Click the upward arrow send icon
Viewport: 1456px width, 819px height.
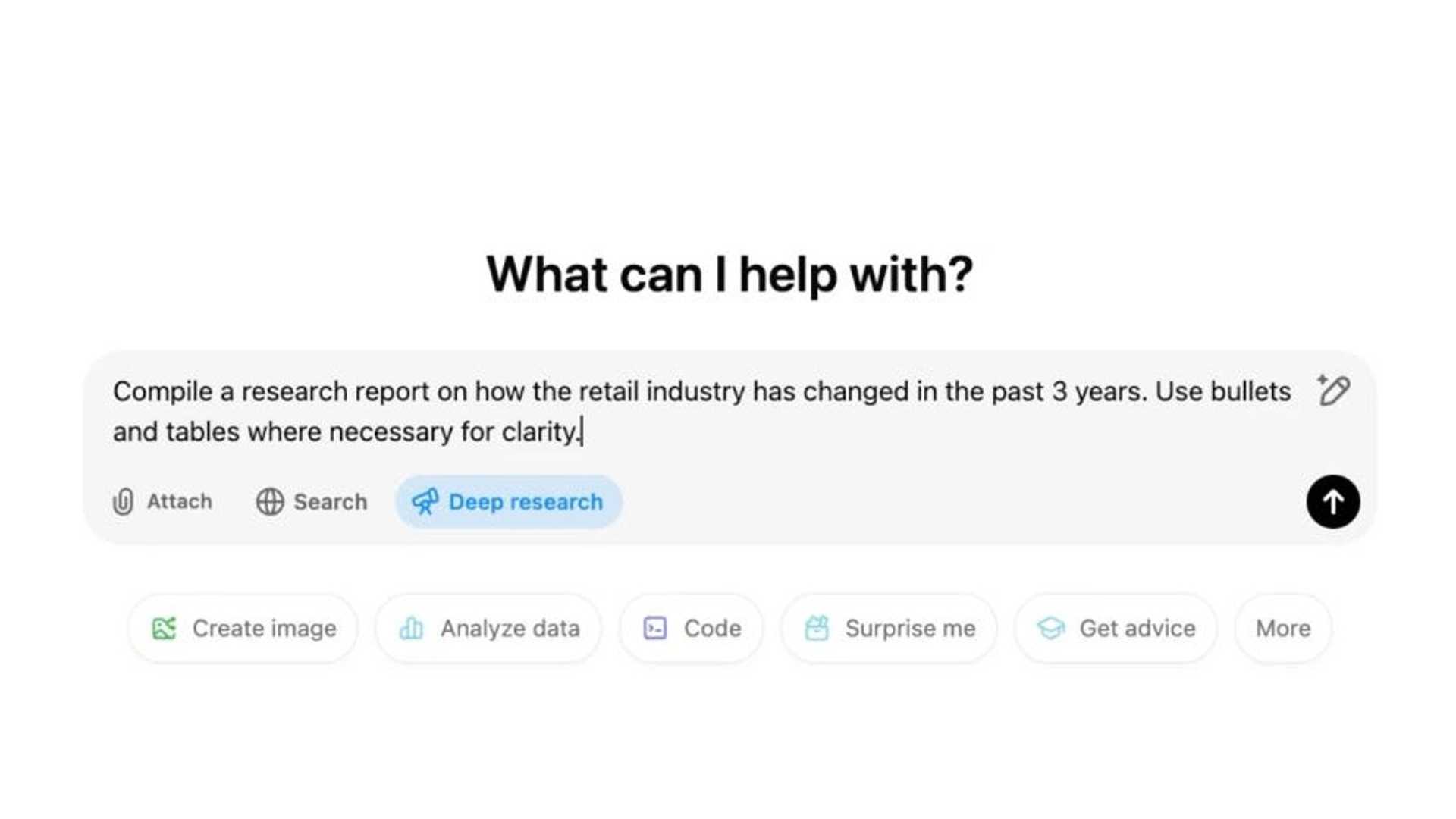pos(1332,502)
